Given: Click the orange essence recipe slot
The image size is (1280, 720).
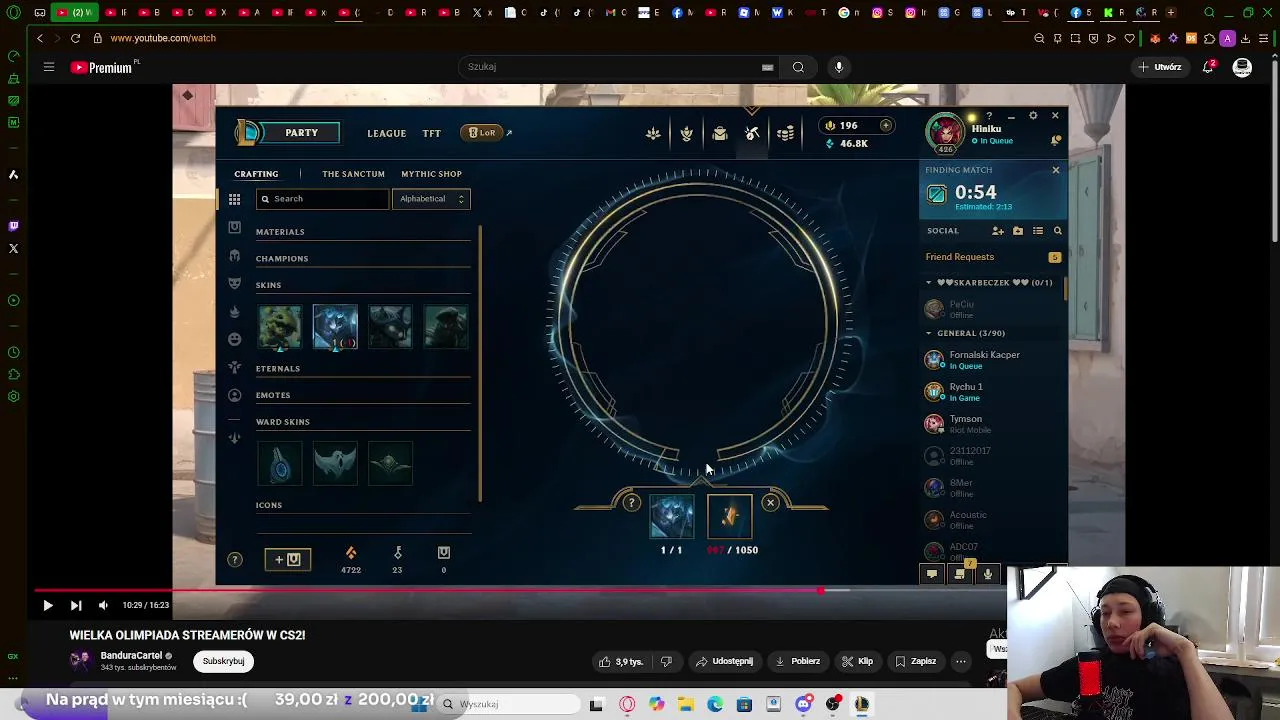Looking at the screenshot, I should (729, 517).
